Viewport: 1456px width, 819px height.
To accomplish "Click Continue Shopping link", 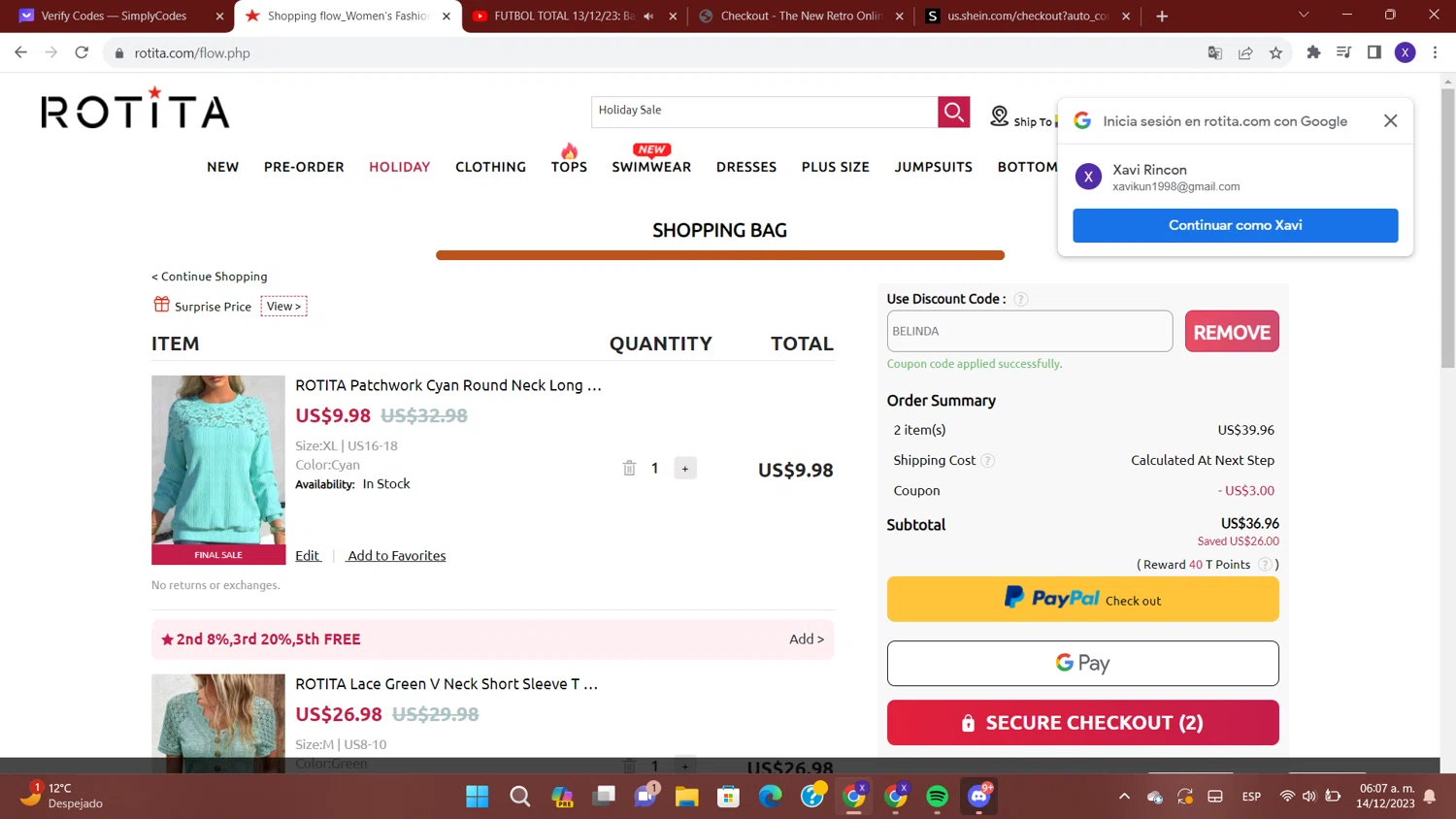I will tap(210, 277).
